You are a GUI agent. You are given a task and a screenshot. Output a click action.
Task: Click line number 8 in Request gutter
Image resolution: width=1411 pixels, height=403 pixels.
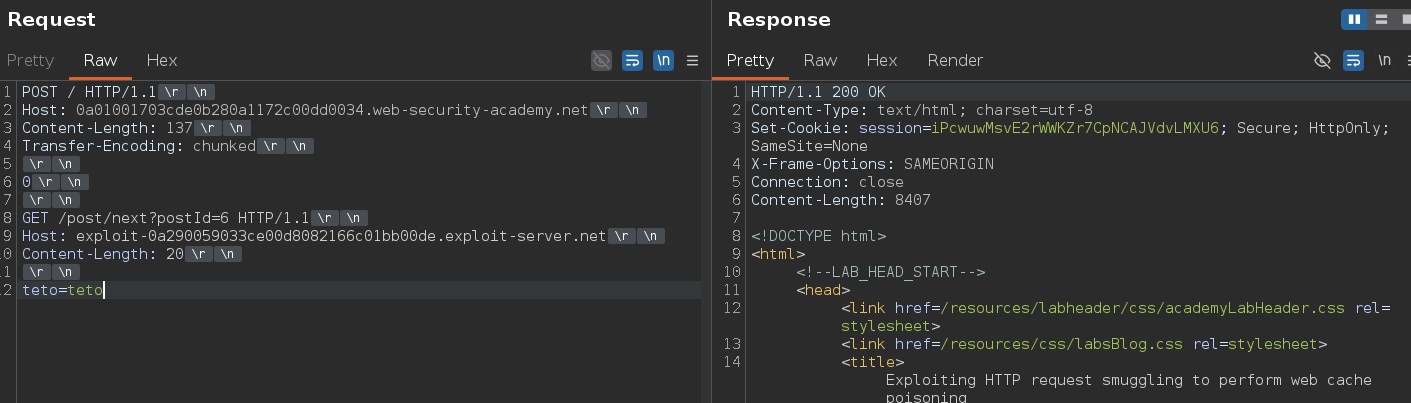[x=6, y=218]
